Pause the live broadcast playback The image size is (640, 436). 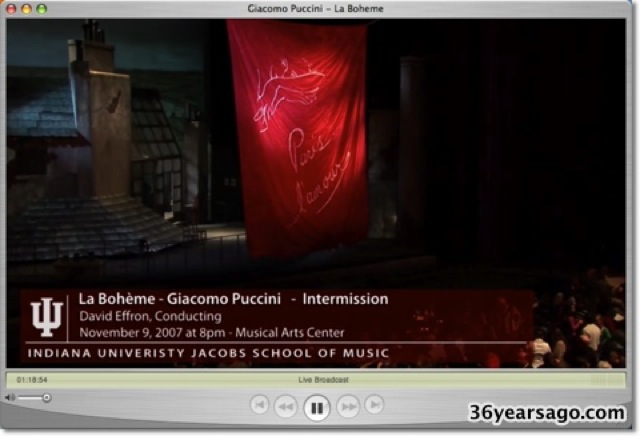[317, 407]
